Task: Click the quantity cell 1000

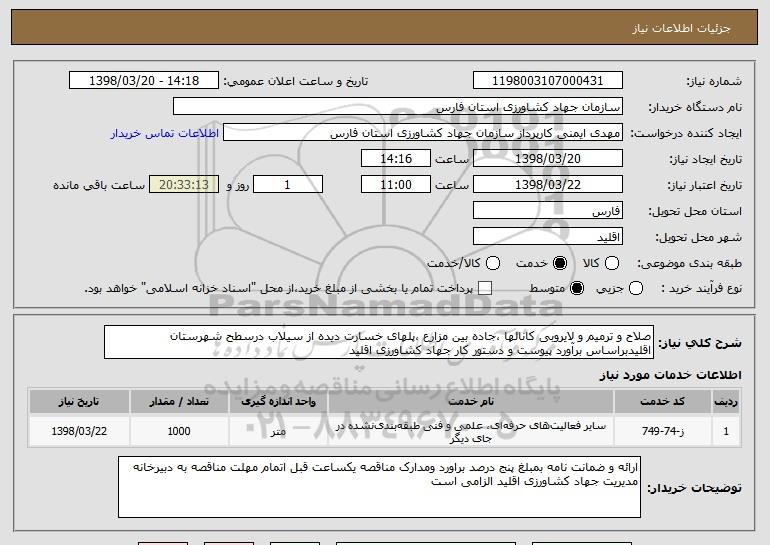Action: pyautogui.click(x=179, y=432)
